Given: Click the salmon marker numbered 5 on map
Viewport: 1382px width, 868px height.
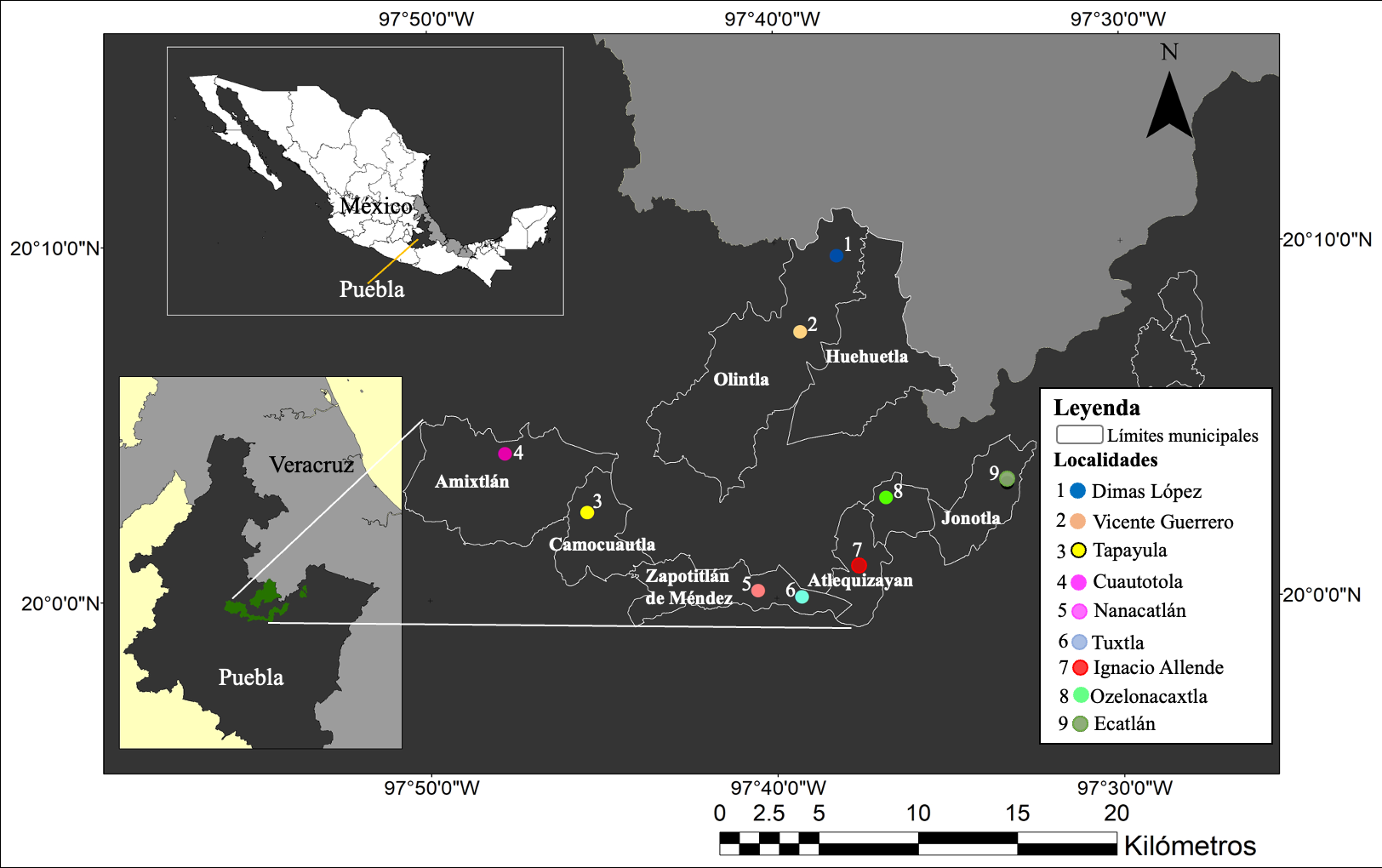Looking at the screenshot, I should click(758, 591).
